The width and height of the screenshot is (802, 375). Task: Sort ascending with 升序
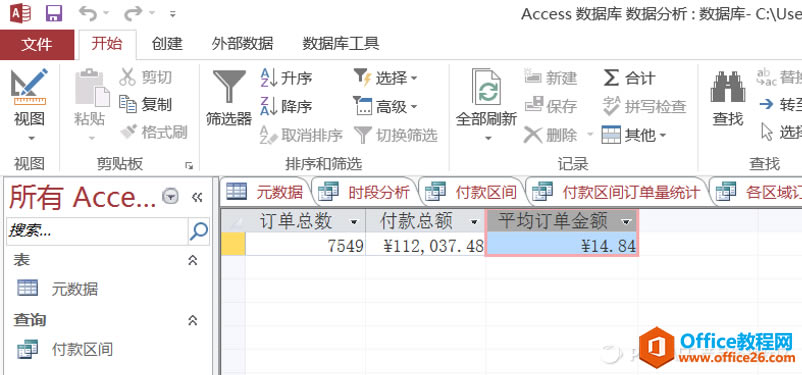286,78
